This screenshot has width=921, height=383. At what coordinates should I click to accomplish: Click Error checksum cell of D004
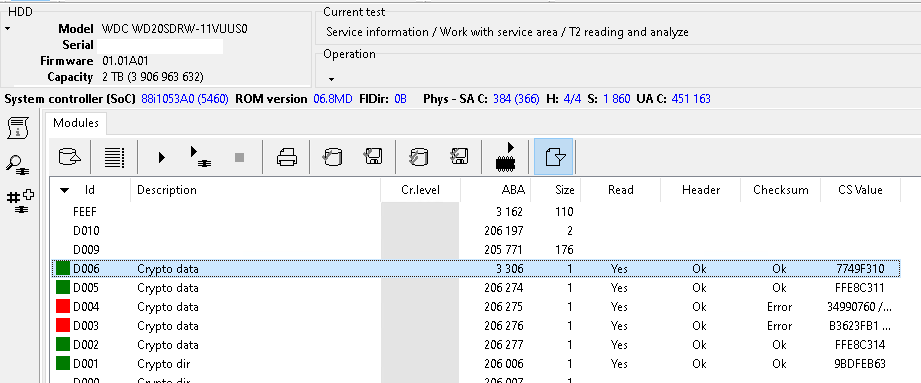779,307
